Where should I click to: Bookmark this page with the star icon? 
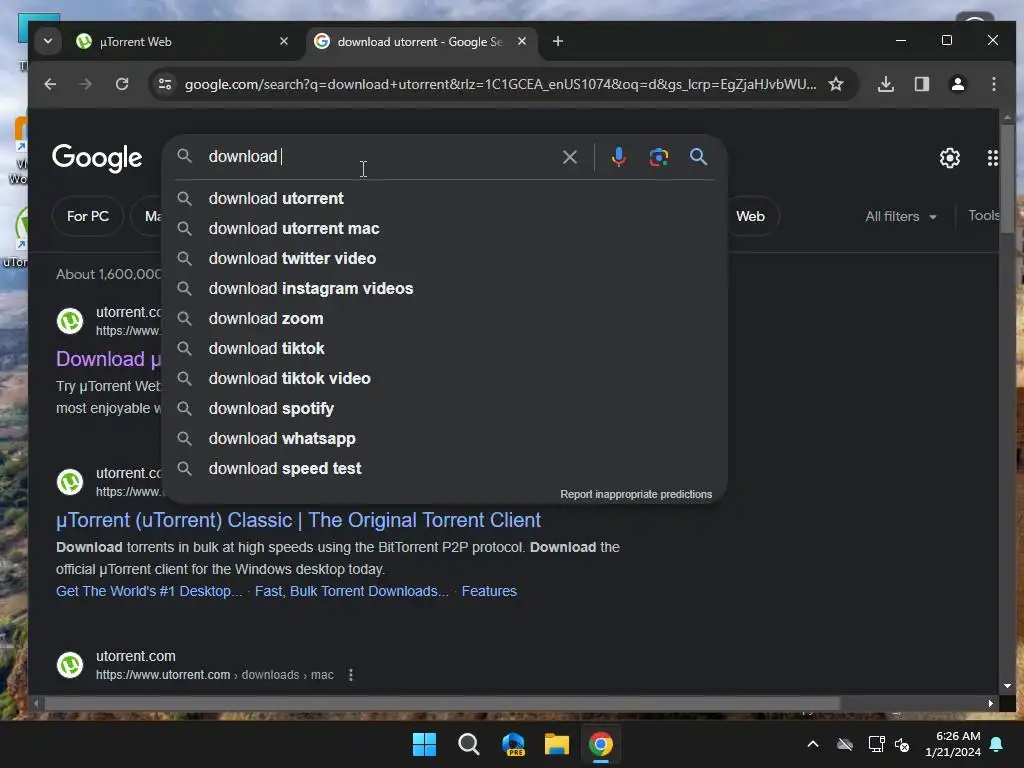[836, 84]
